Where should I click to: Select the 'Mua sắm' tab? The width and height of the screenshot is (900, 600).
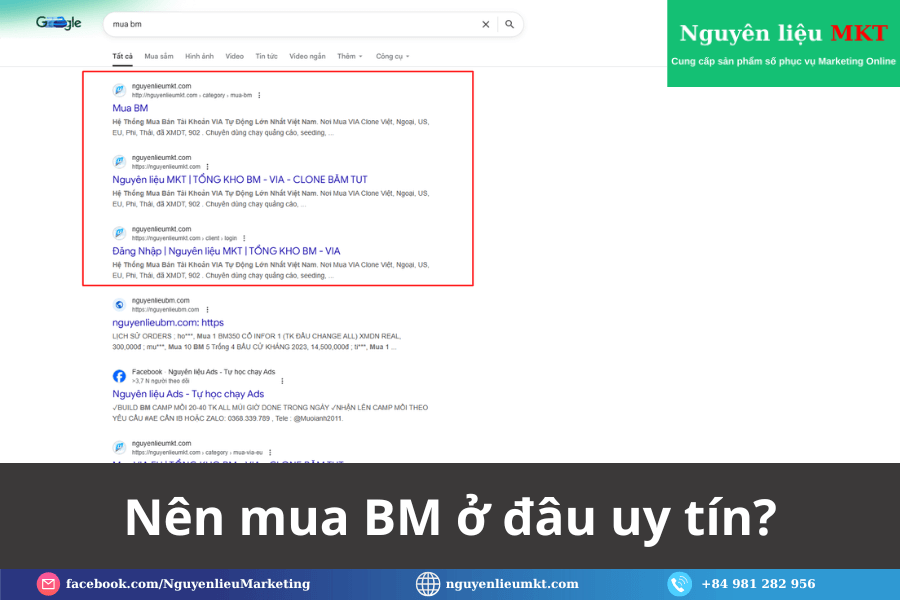tap(158, 56)
